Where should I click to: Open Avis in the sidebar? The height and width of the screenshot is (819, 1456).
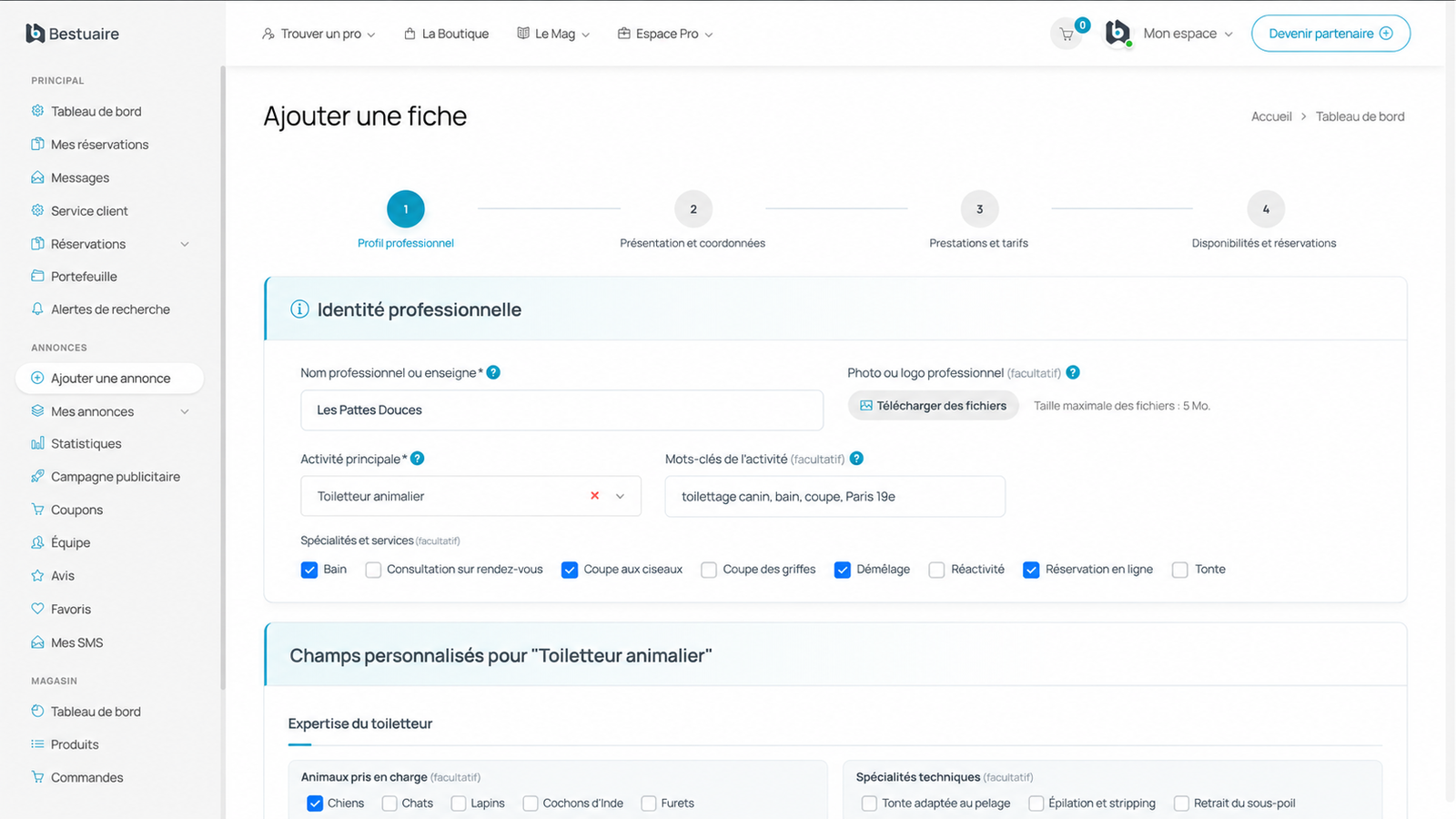63,576
